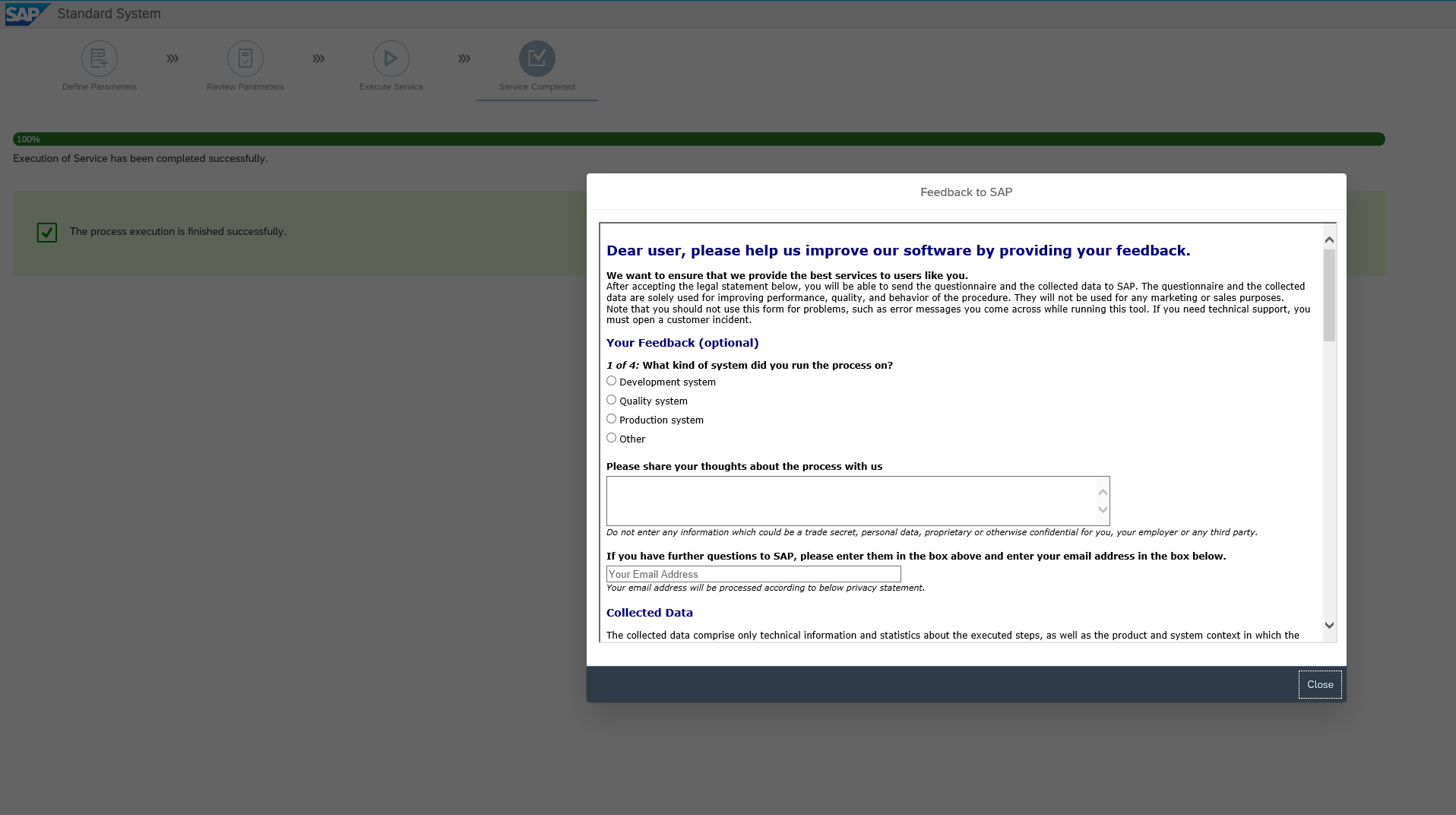
Task: Select the Define Parameters step icon
Action: pyautogui.click(x=100, y=59)
